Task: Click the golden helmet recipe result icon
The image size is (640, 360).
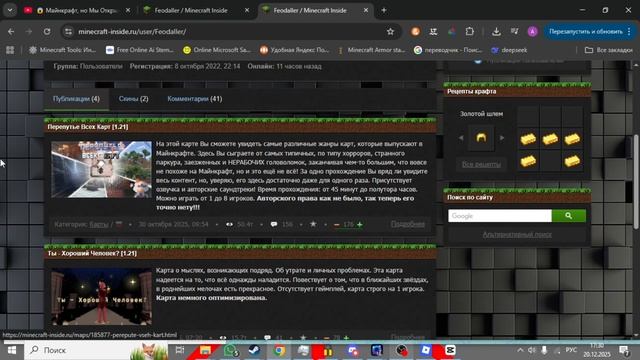Action: coord(481,138)
